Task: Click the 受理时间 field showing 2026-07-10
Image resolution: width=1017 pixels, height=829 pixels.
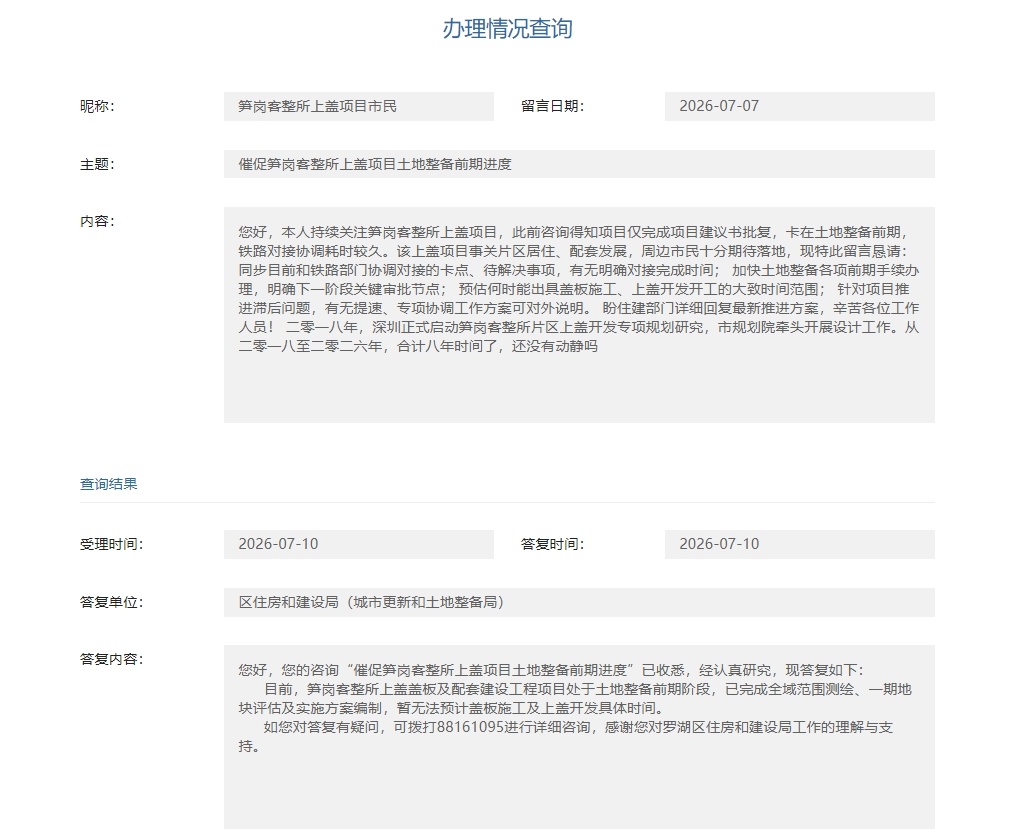Action: coord(359,544)
